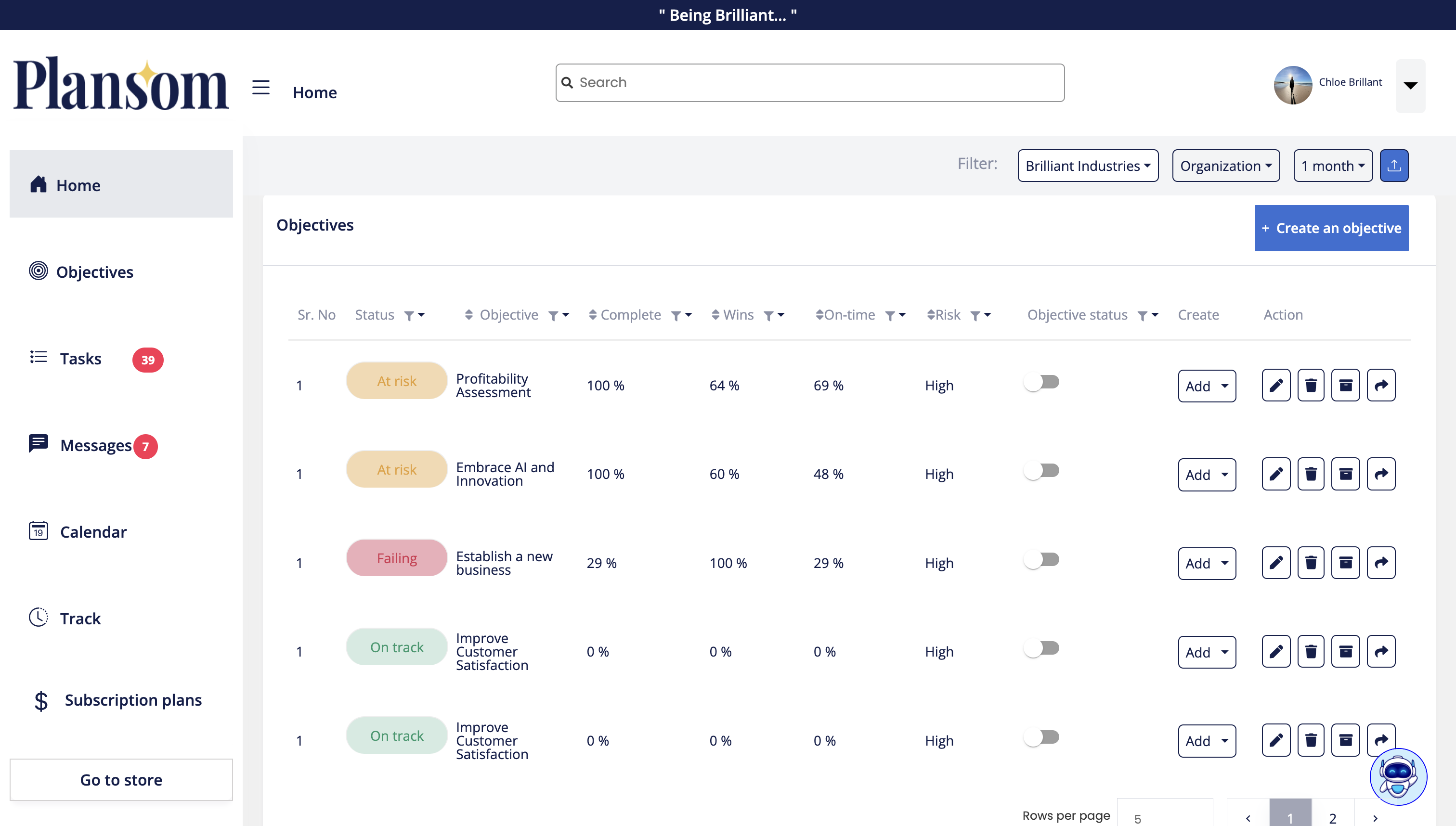Open Tasks in the sidebar
Screen dimensions: 1456x826
click(80, 359)
